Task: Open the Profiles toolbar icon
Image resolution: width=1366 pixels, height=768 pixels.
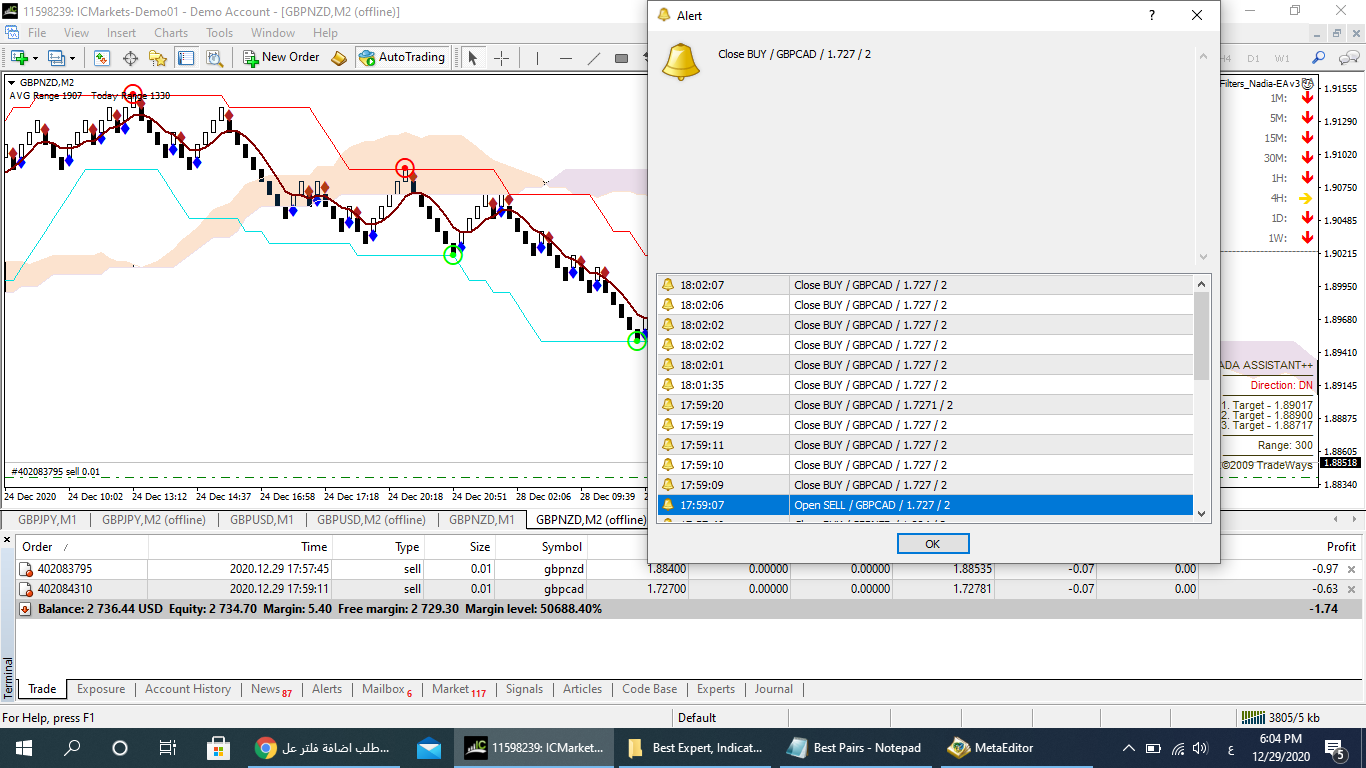Action: click(x=56, y=58)
